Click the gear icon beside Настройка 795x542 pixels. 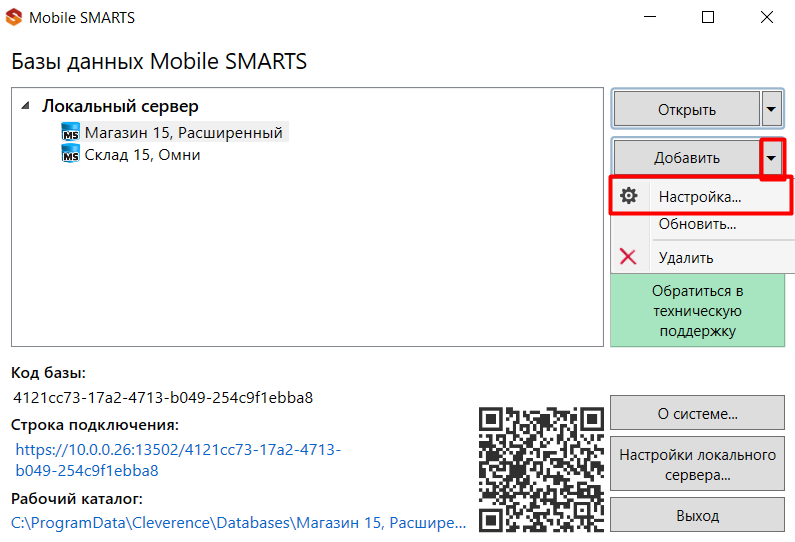[629, 196]
